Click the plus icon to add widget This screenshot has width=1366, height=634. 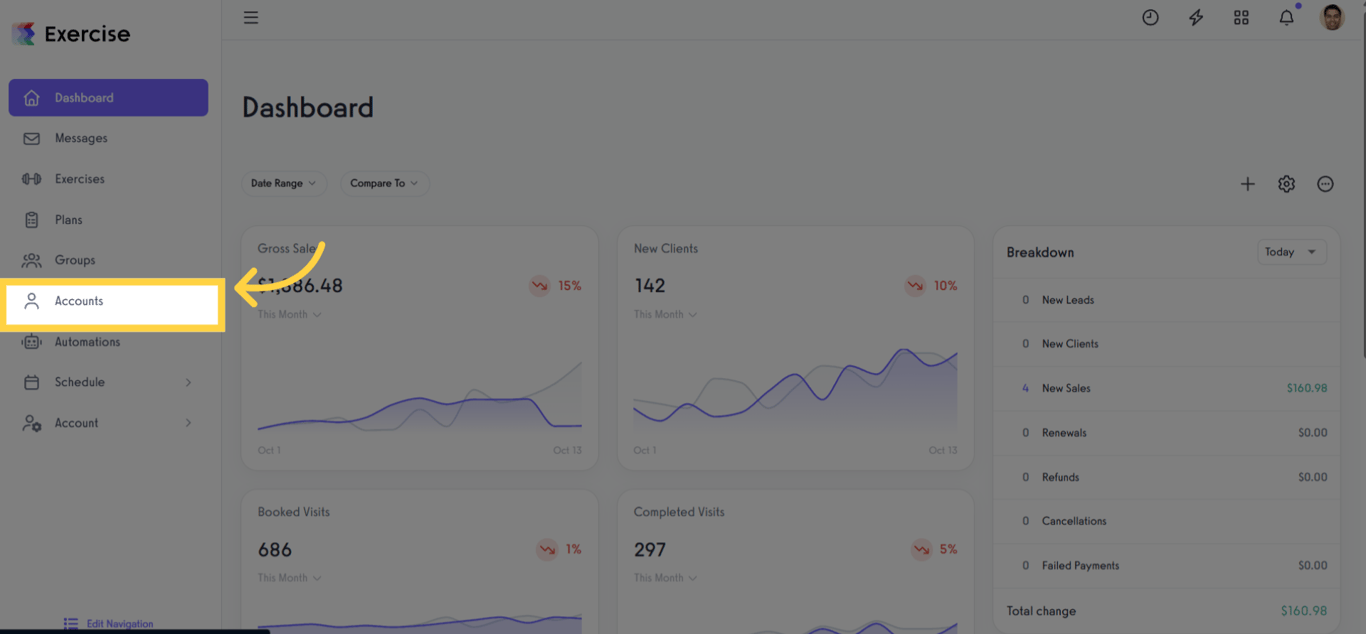pyautogui.click(x=1247, y=184)
